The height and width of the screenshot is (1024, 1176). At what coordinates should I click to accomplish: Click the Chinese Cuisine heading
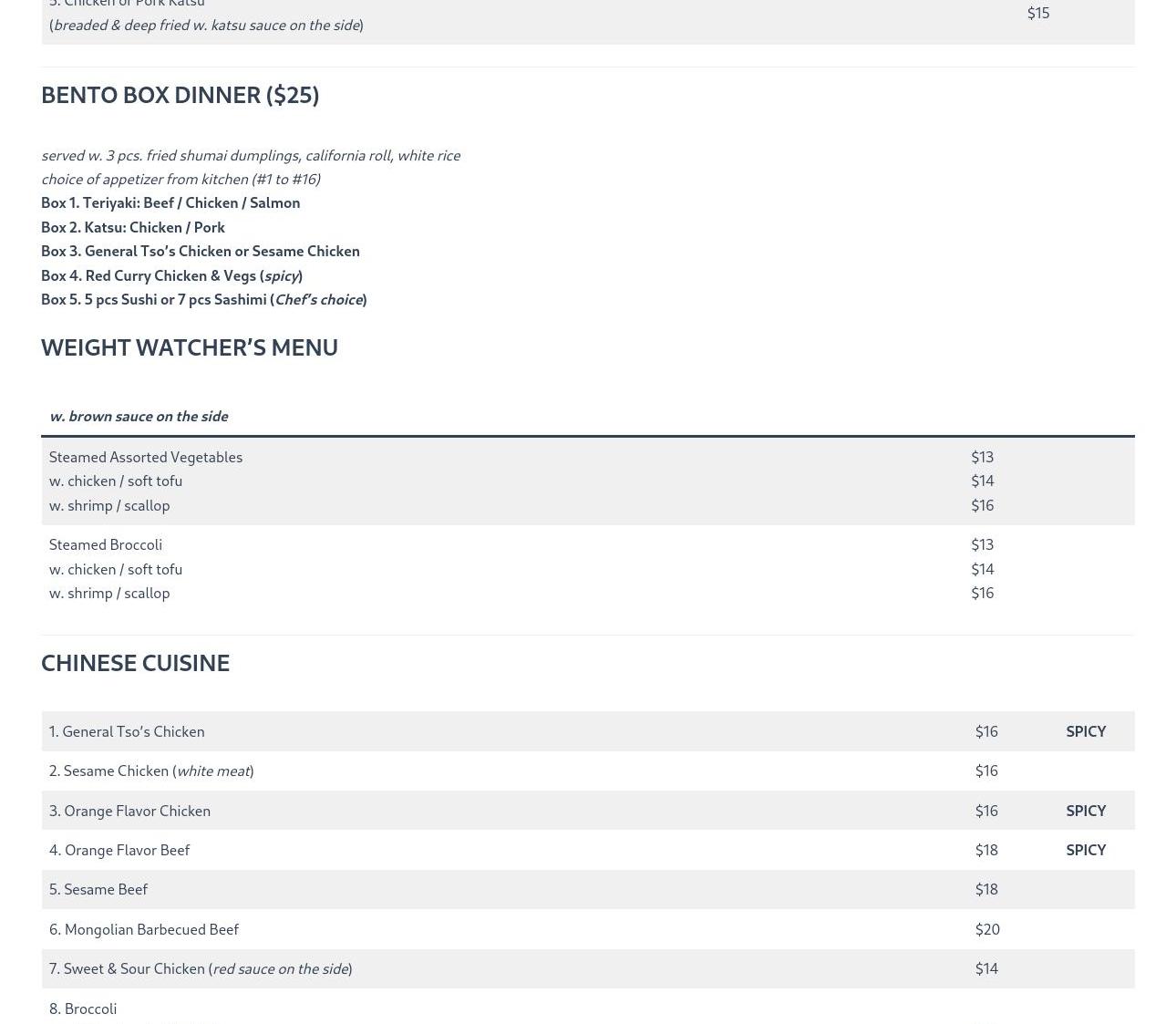coord(135,663)
